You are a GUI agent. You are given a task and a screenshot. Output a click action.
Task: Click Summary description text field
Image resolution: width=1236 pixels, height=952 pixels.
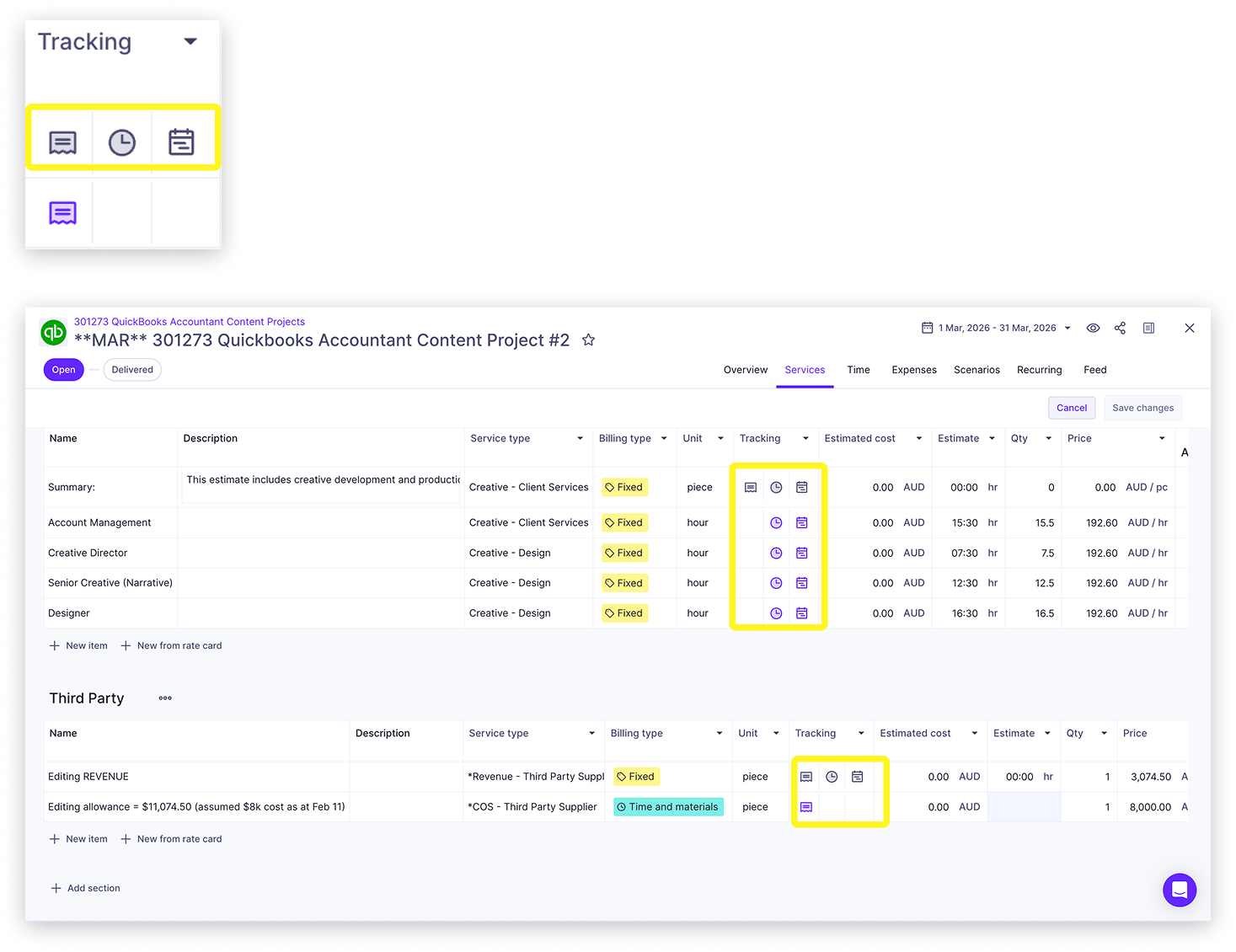pos(321,487)
